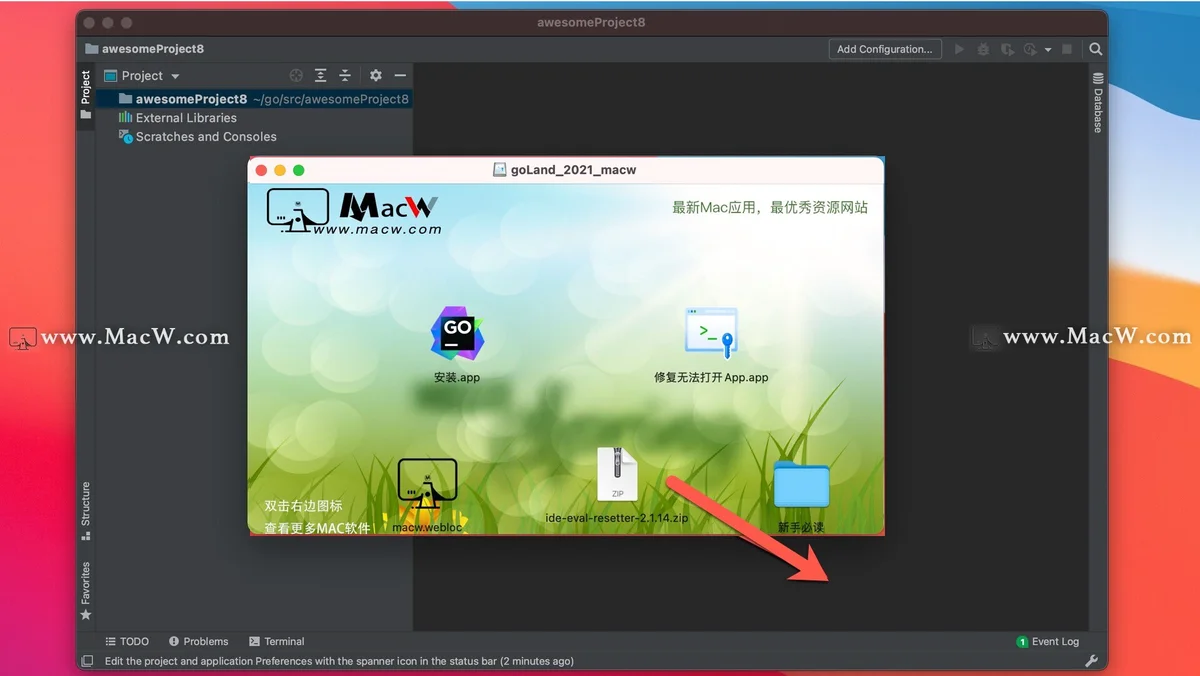Click the spanner icon in status bar

pos(1091,661)
